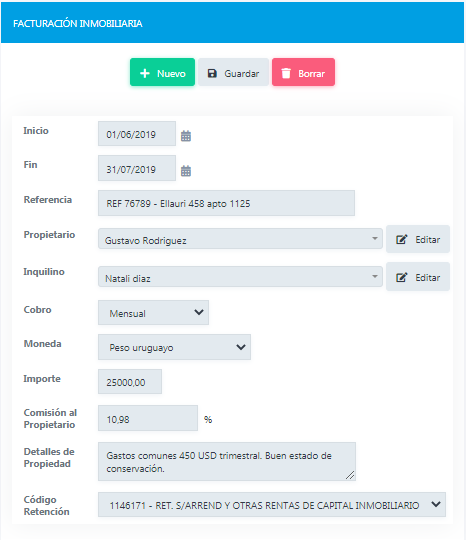Open the Cobro dropdown showing Mensual
This screenshot has width=466, height=540.
tap(153, 313)
